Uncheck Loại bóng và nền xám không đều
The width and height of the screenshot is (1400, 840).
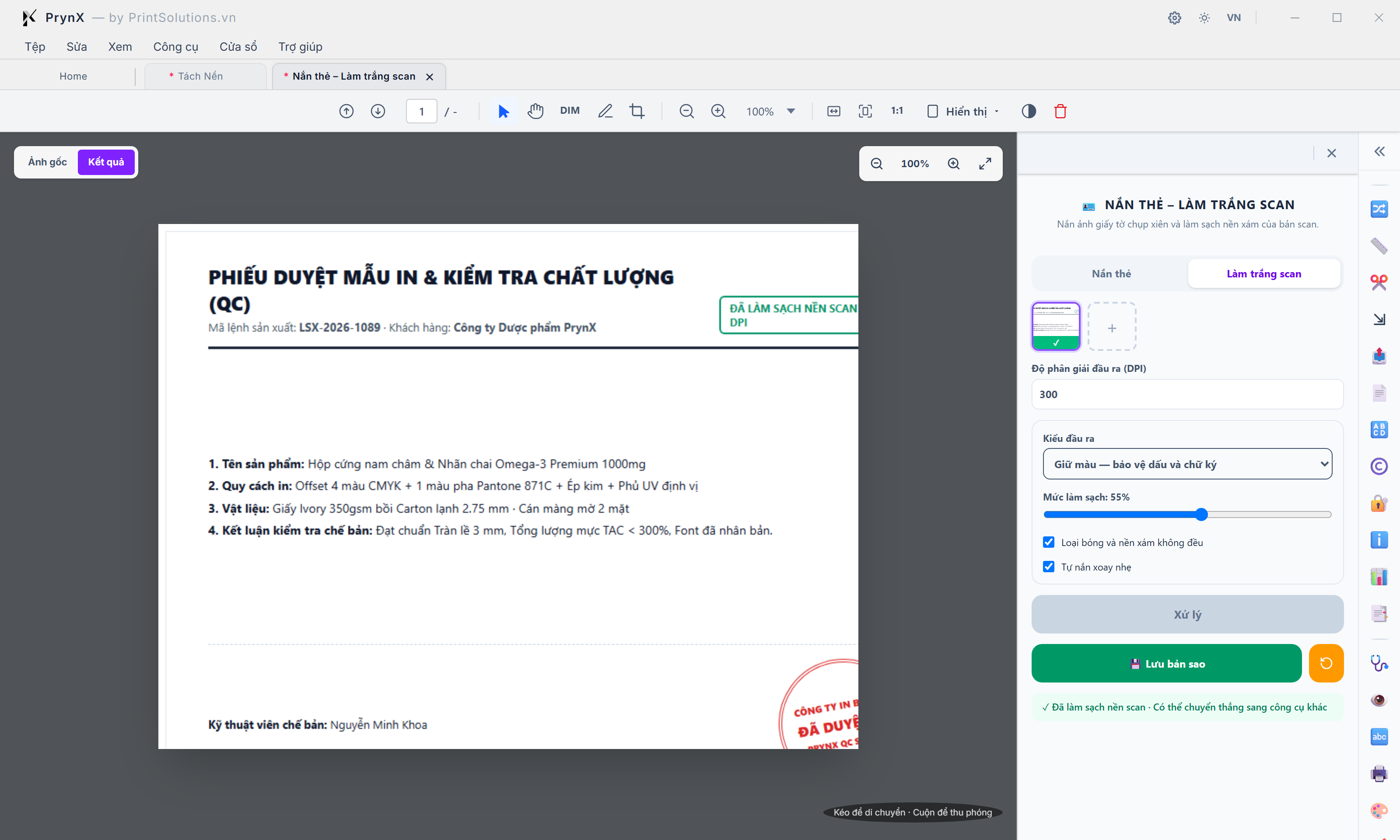1049,542
